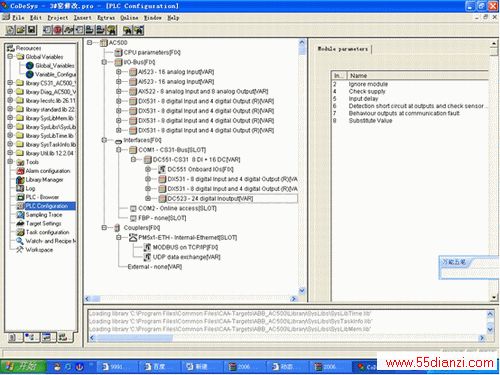
Task: Select Workspace in Resources tree
Action: 39,250
